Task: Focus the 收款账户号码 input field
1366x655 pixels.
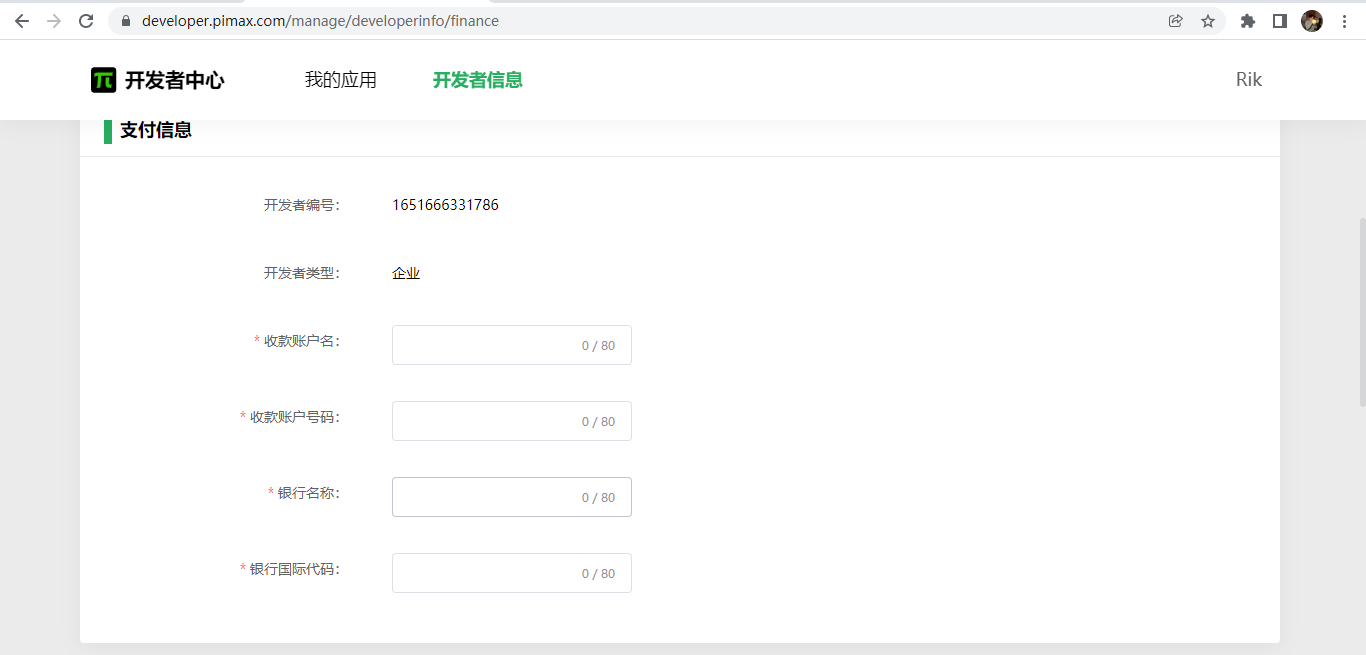Action: (512, 421)
